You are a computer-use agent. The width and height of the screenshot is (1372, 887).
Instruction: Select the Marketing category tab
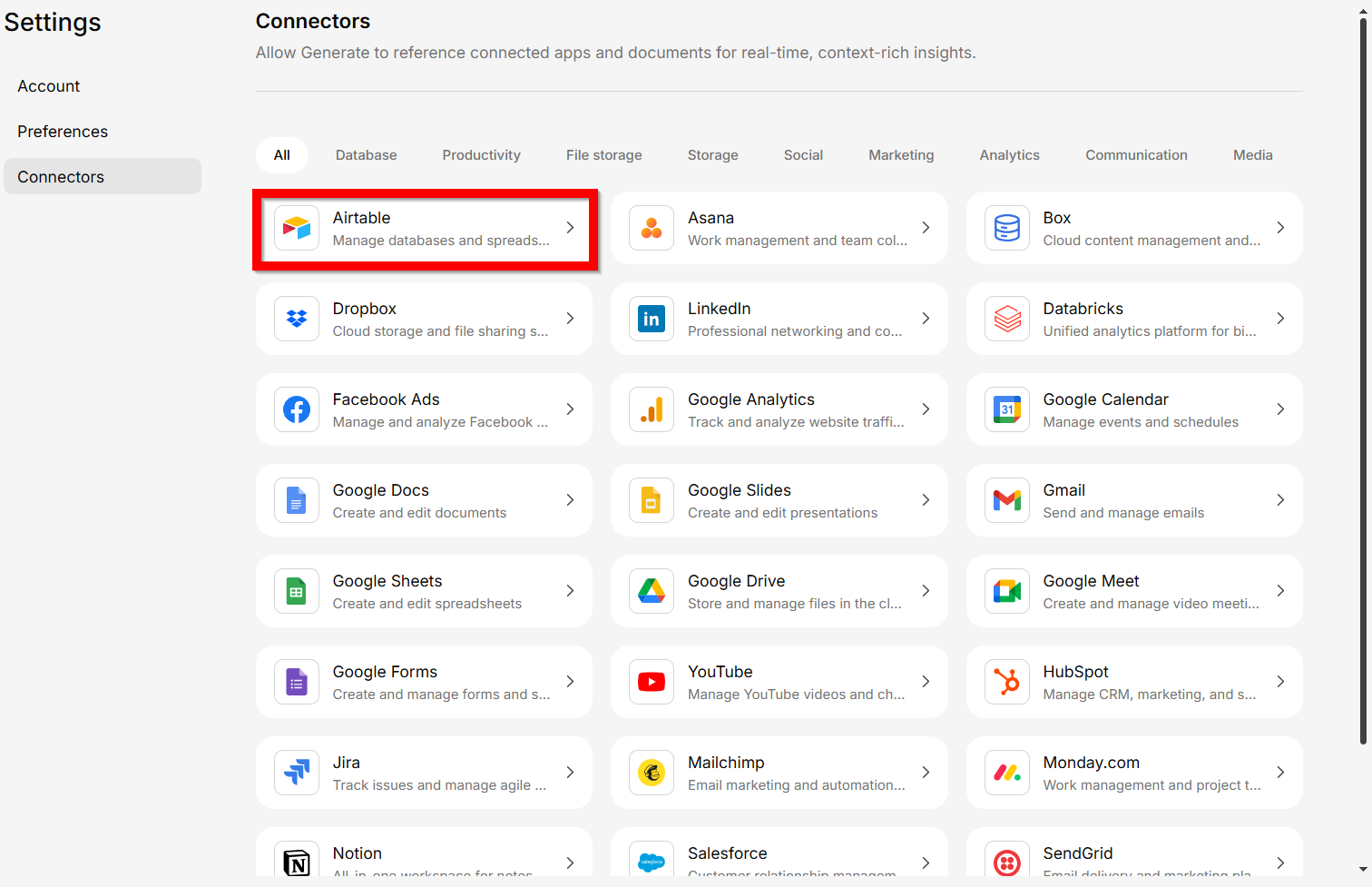click(x=901, y=155)
